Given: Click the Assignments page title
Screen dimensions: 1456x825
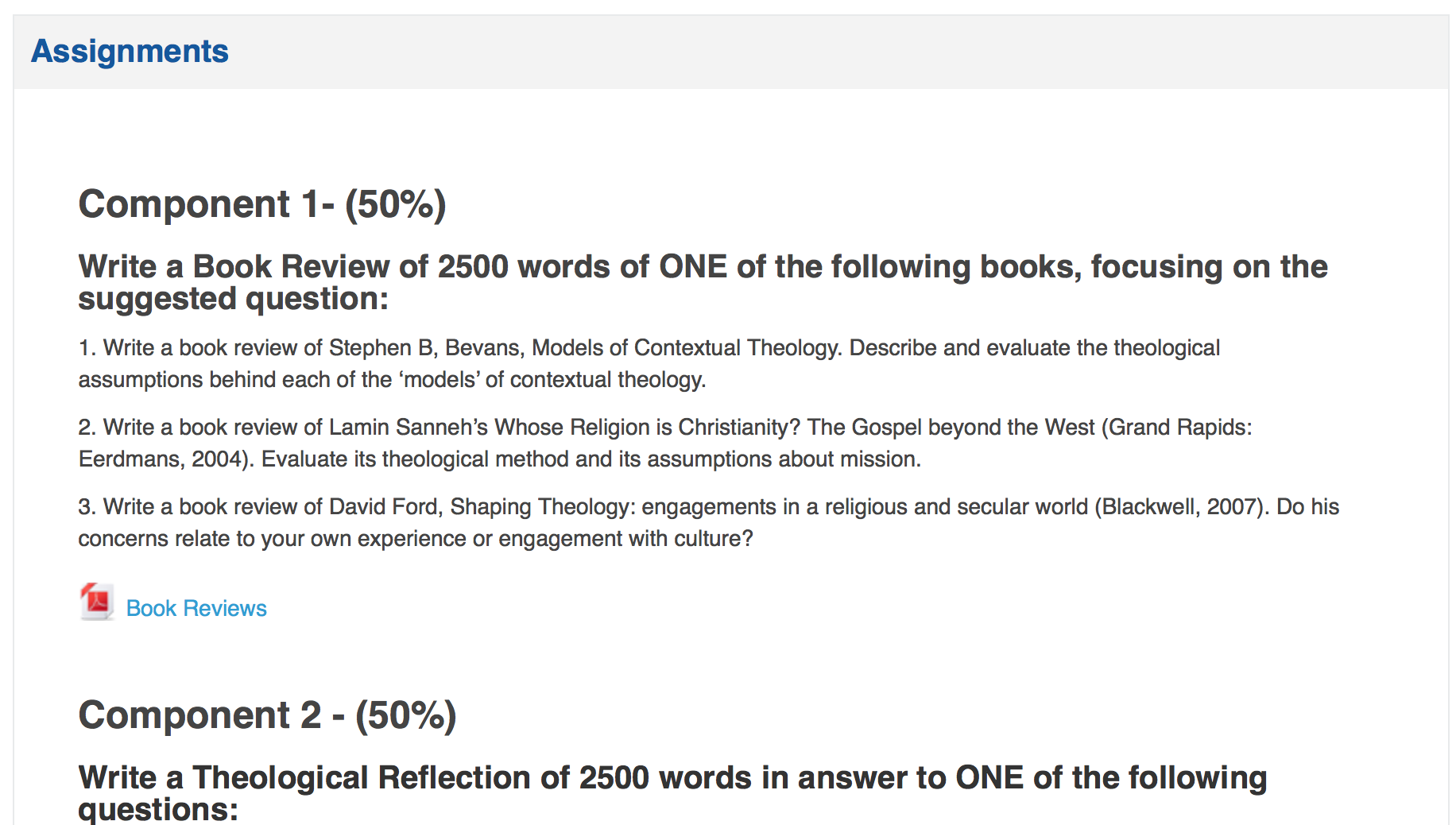Looking at the screenshot, I should [x=130, y=52].
